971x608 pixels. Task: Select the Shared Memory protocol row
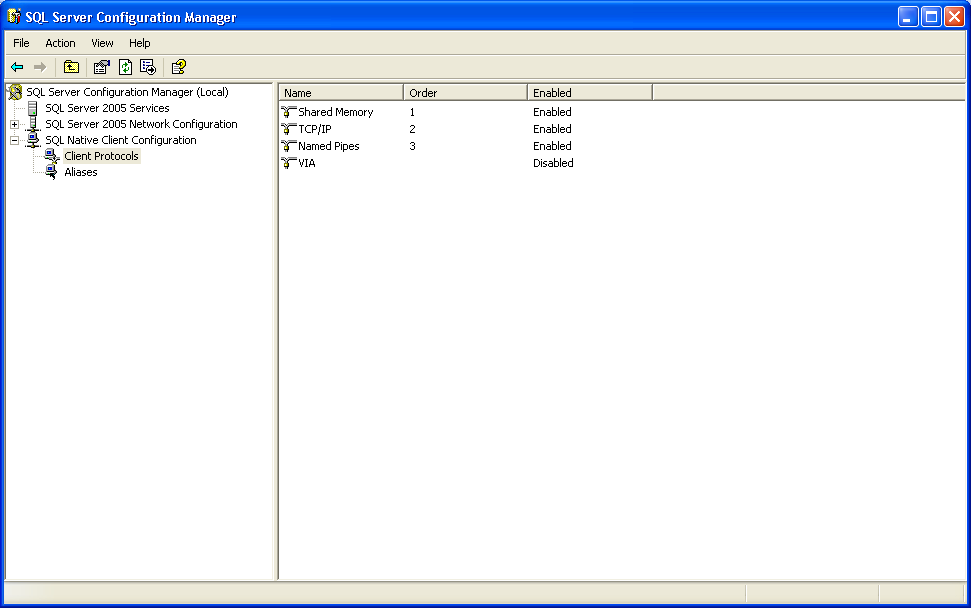[x=336, y=112]
